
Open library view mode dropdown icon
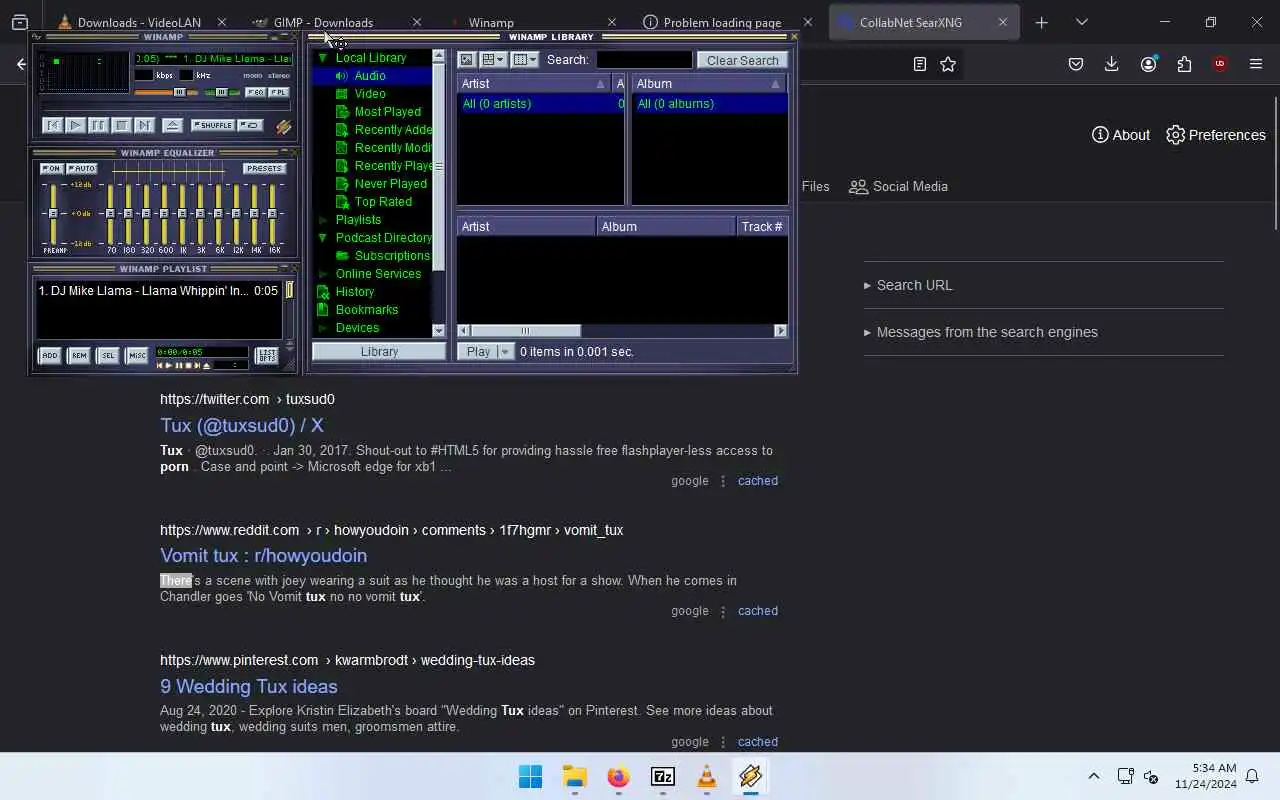(493, 60)
